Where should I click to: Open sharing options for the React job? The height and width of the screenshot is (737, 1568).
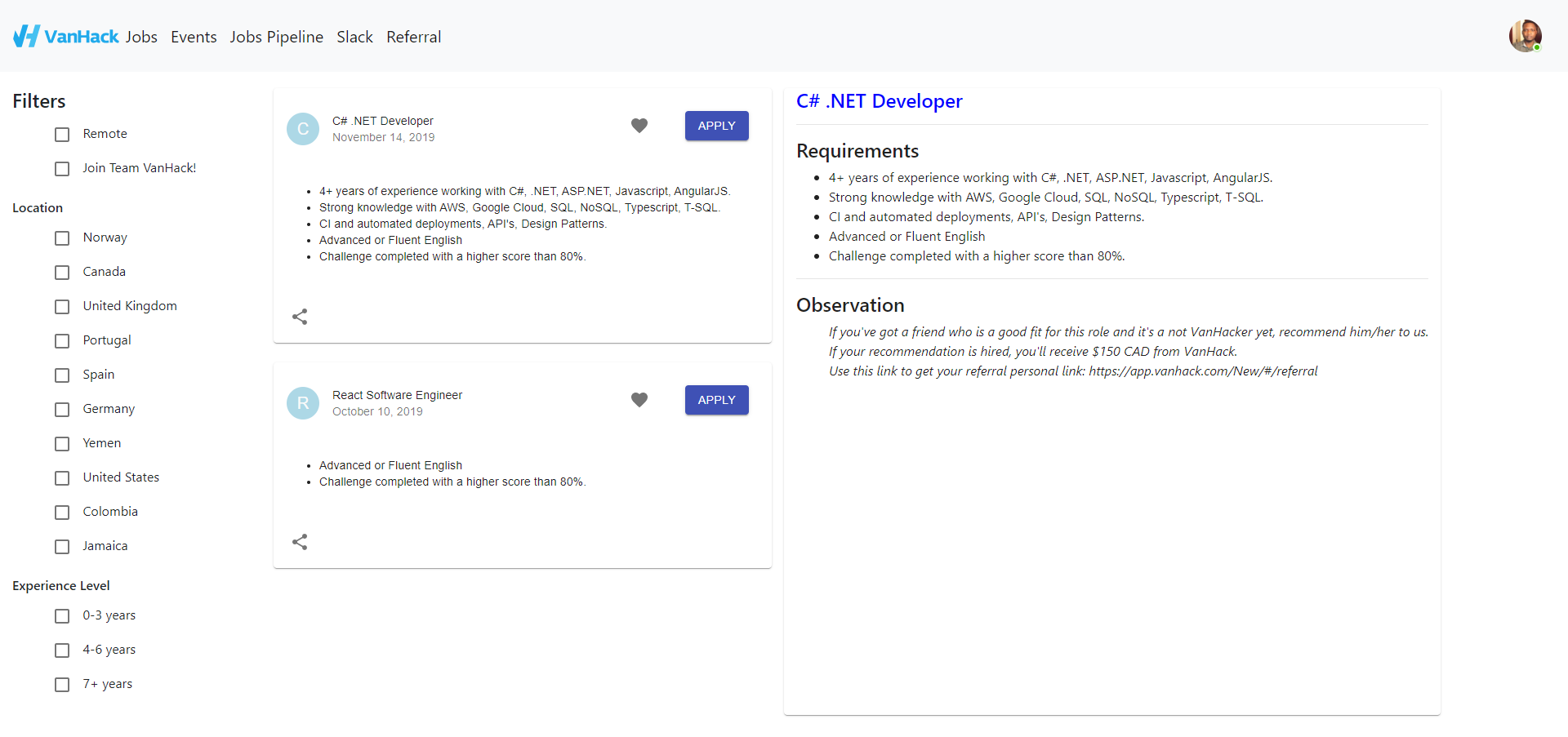pyautogui.click(x=300, y=541)
